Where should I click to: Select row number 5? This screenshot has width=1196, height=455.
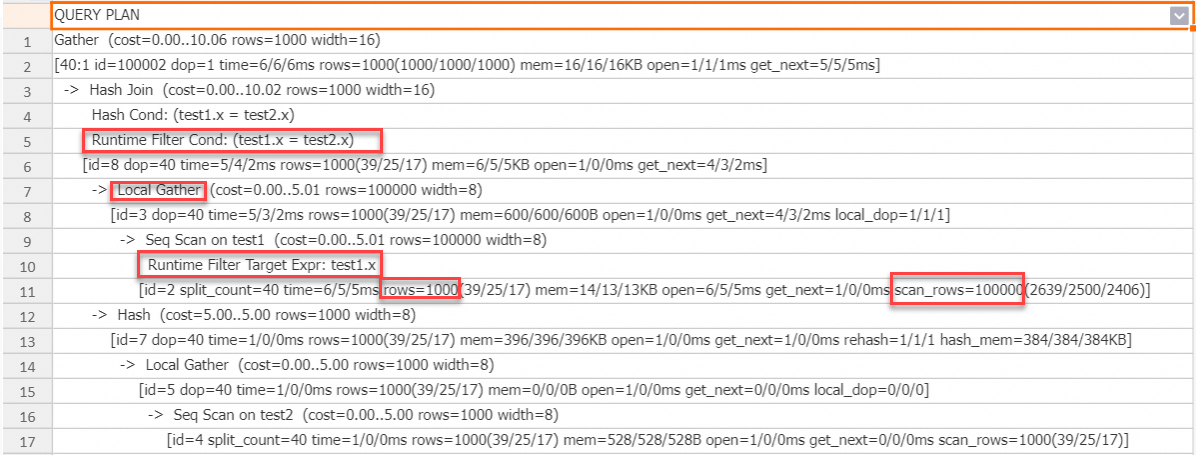pos(25,140)
